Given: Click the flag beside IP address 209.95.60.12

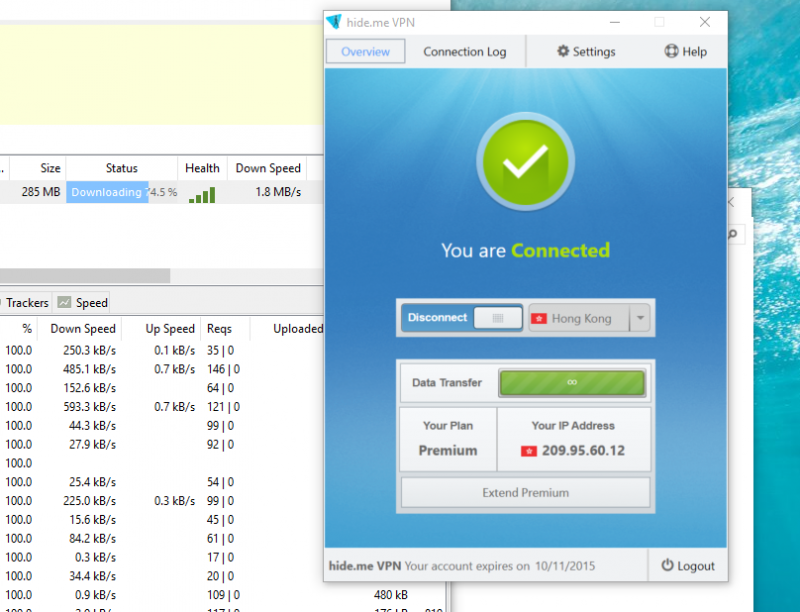Looking at the screenshot, I should point(529,451).
